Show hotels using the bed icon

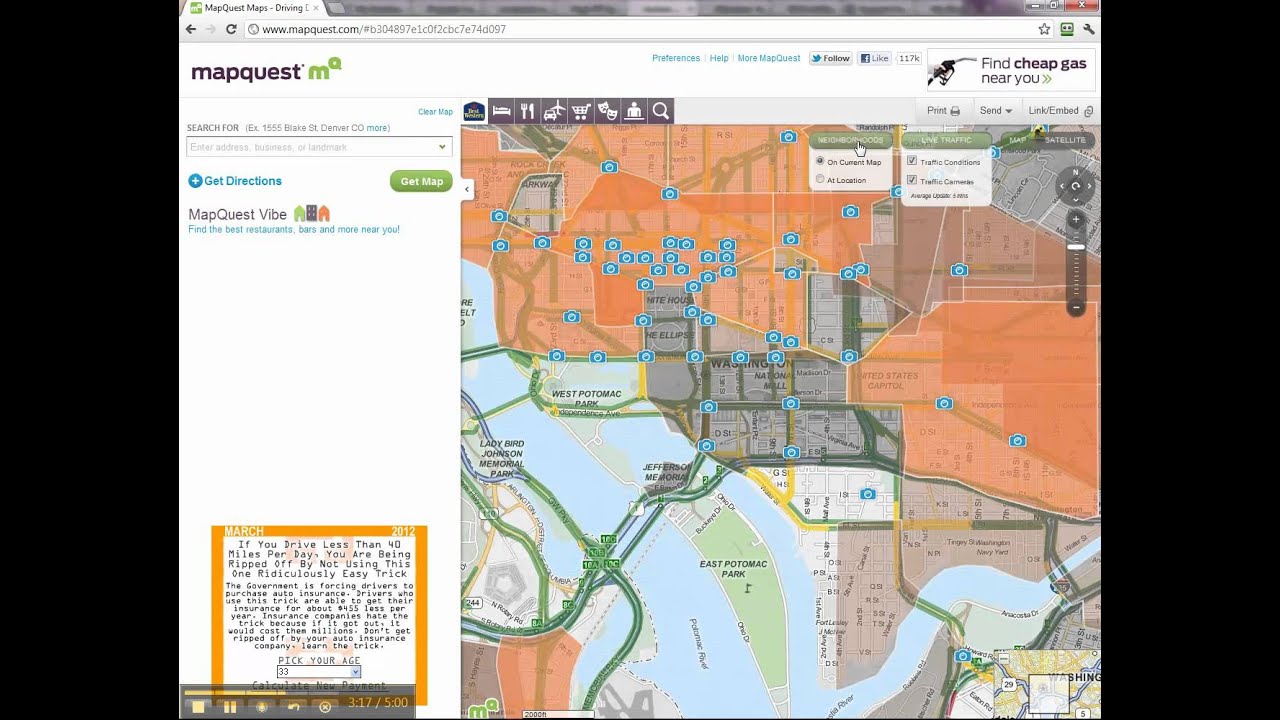coord(502,111)
